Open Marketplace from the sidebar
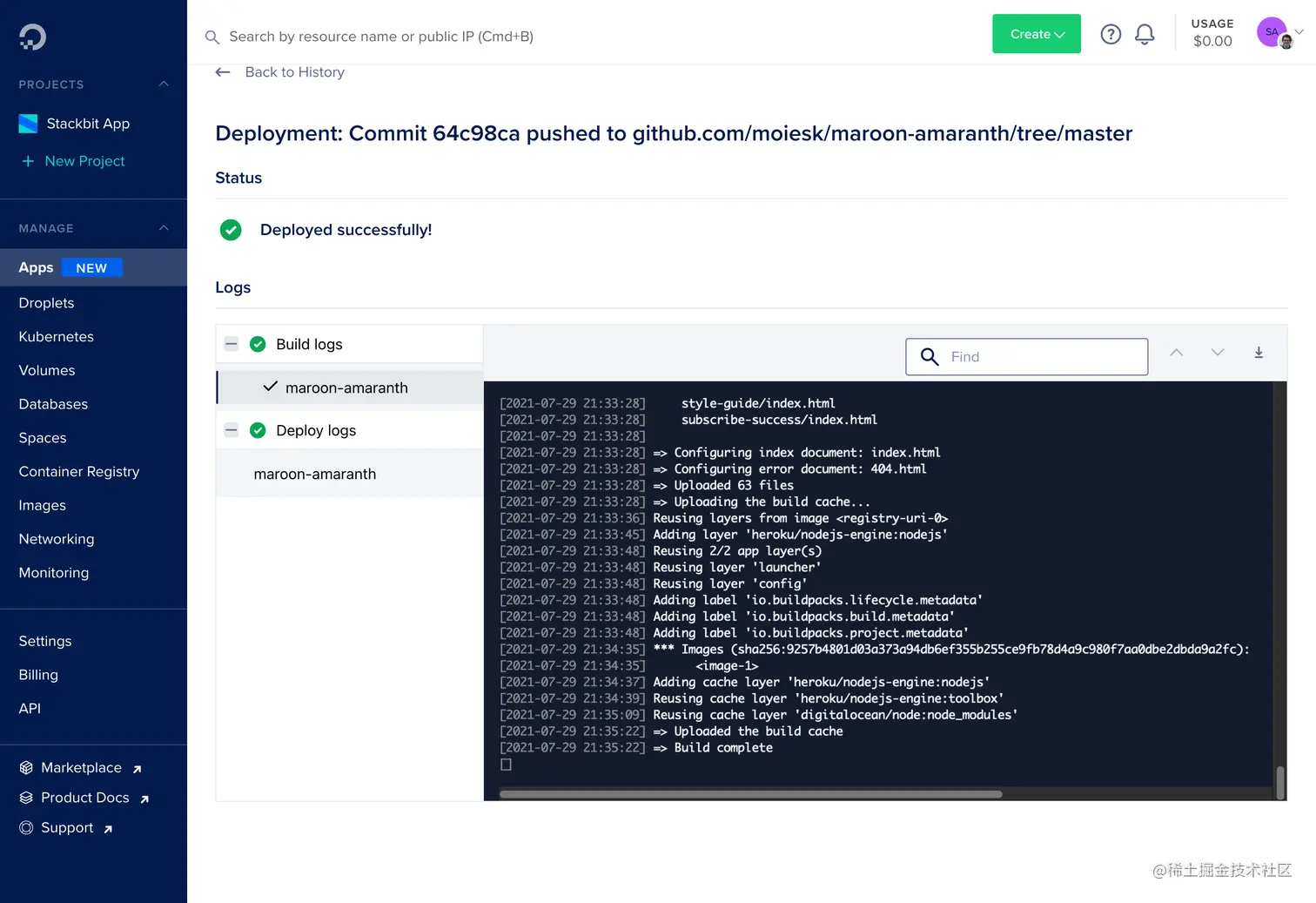The width and height of the screenshot is (1316, 903). [81, 767]
